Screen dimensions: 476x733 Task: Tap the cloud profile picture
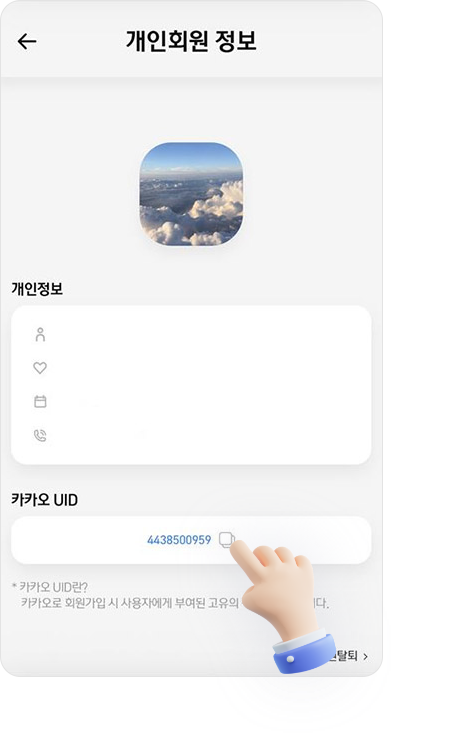tap(191, 194)
